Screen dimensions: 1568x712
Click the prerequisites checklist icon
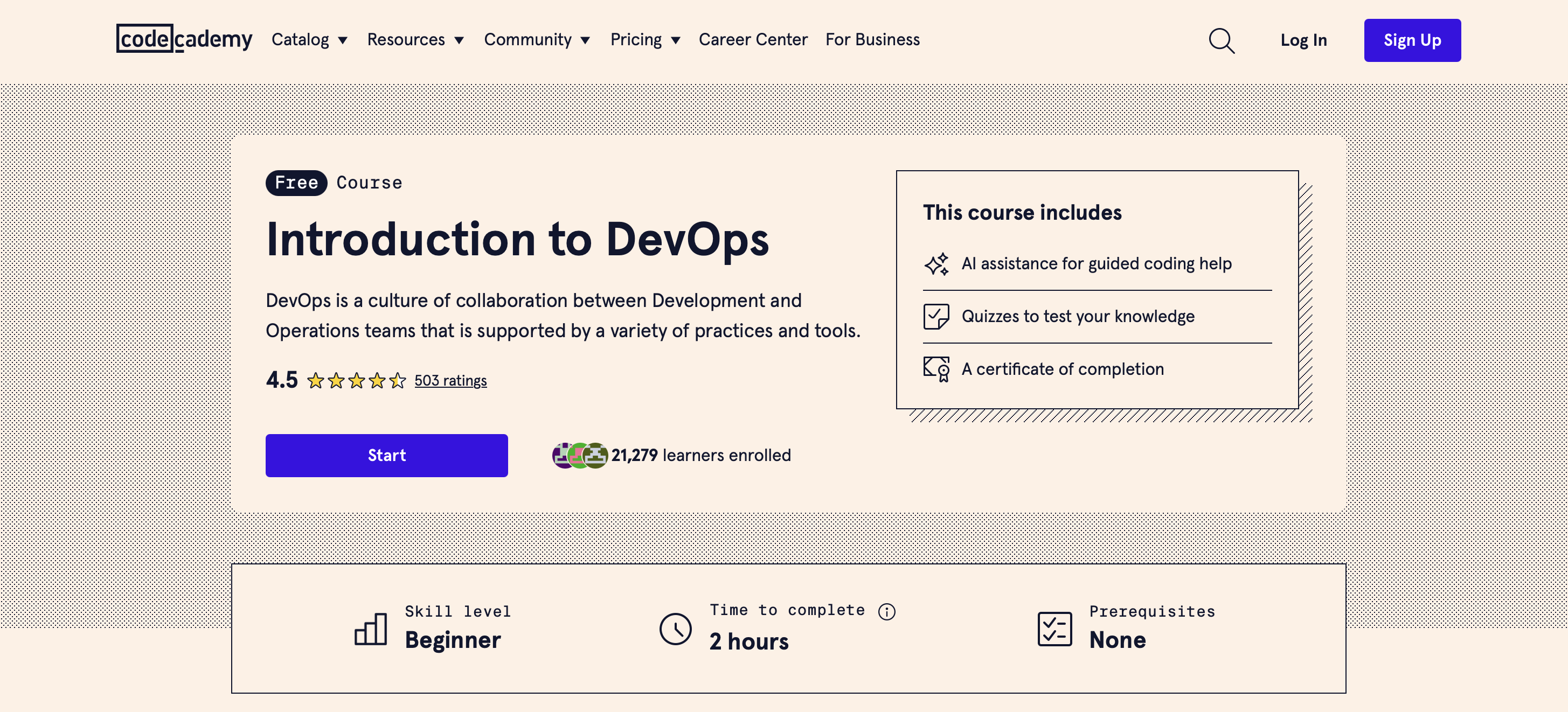pos(1055,629)
